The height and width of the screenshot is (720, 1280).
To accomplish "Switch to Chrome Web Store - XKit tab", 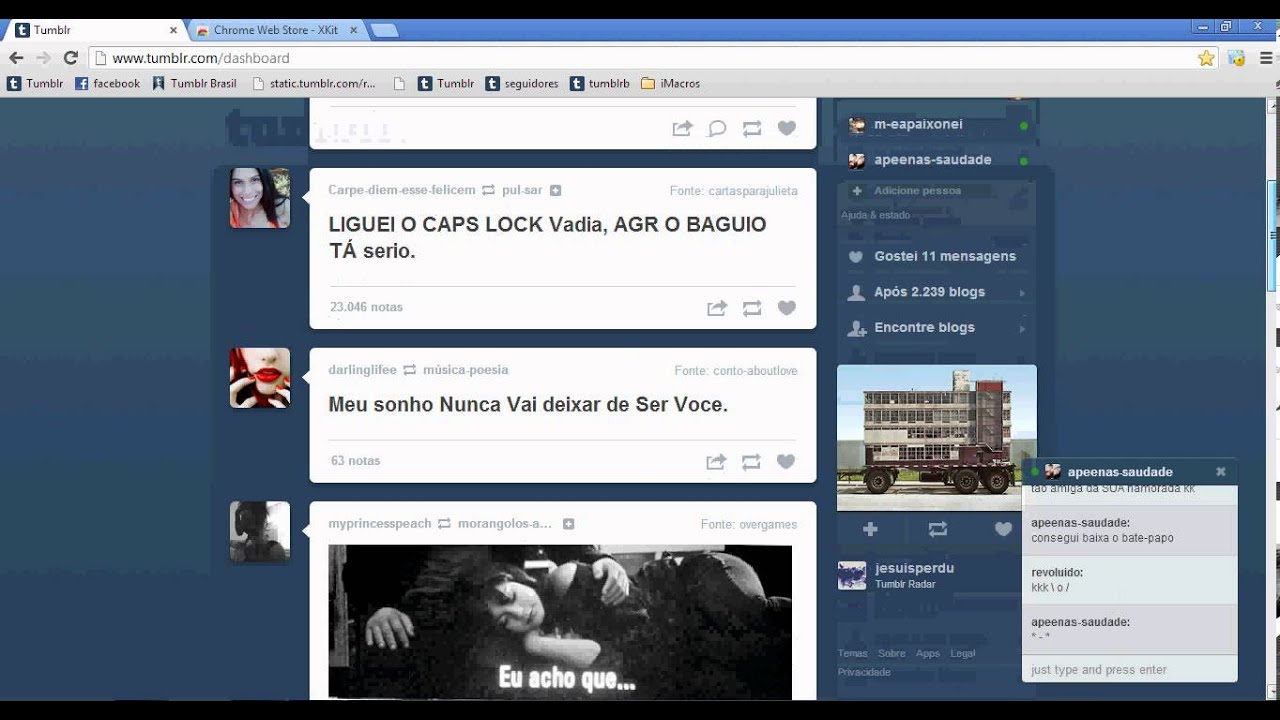I will pos(277,30).
